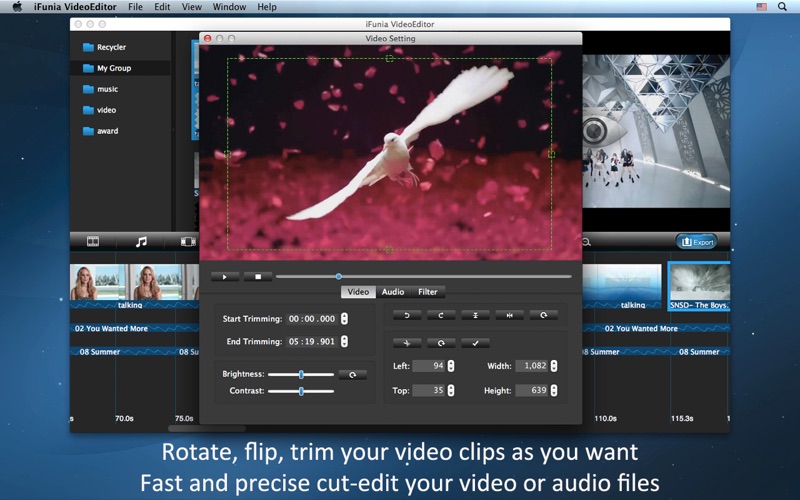Image resolution: width=800 pixels, height=500 pixels.
Task: Rotate video clockwise button
Action: tap(441, 315)
